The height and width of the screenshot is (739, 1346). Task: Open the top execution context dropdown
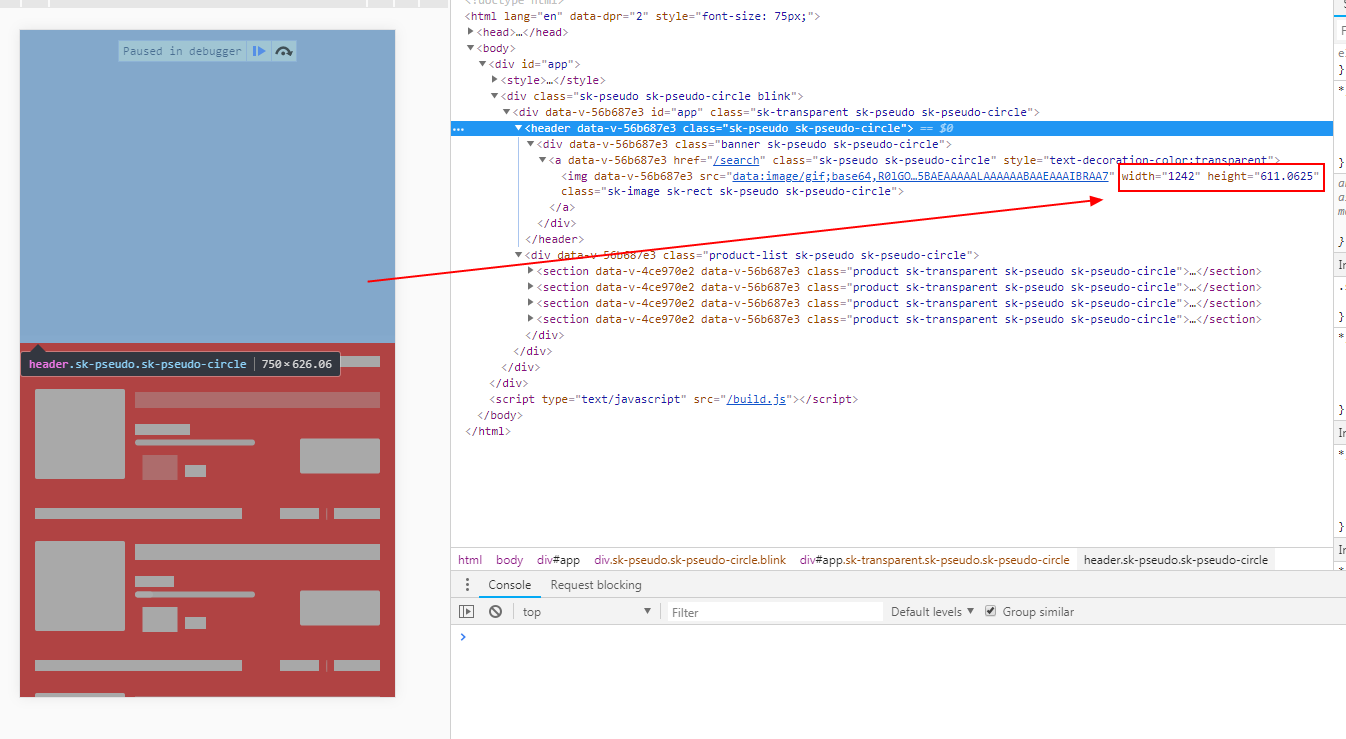tap(587, 612)
